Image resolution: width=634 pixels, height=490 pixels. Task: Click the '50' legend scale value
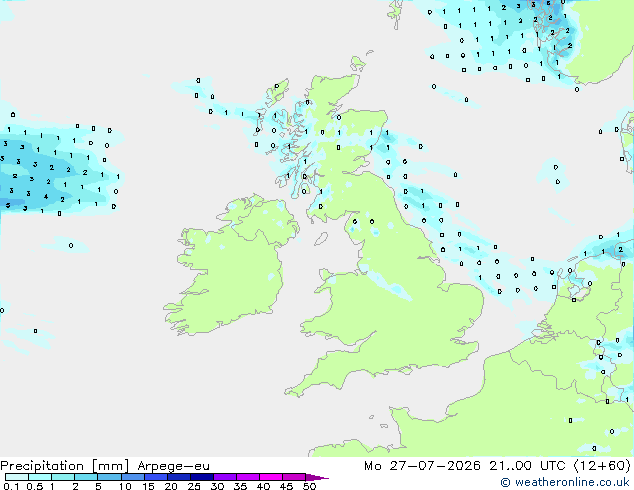309,486
